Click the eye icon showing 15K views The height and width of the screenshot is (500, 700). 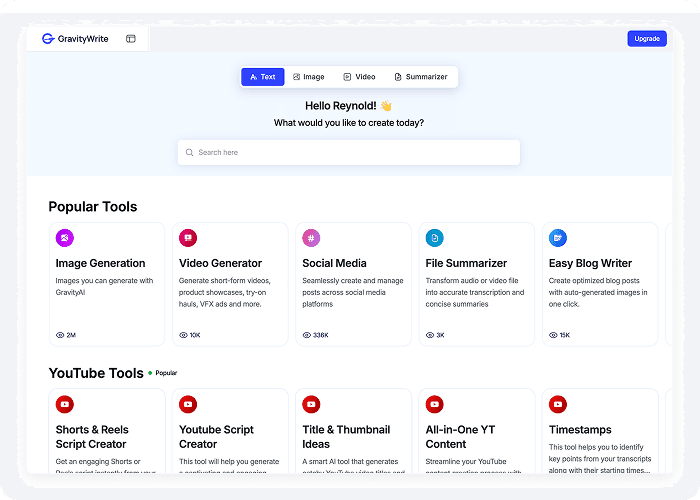pos(553,335)
